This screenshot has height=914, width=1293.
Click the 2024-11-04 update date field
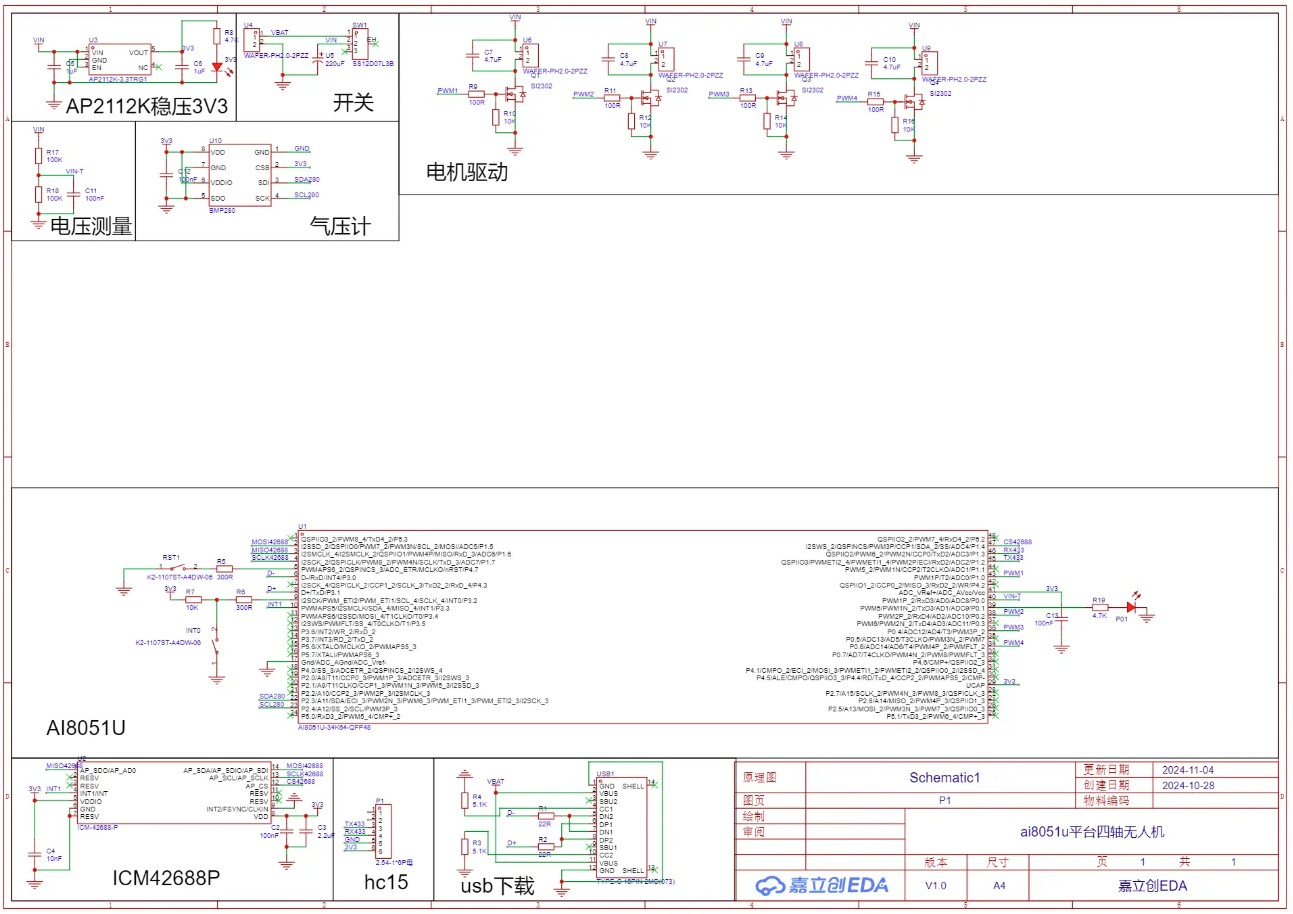point(1188,771)
